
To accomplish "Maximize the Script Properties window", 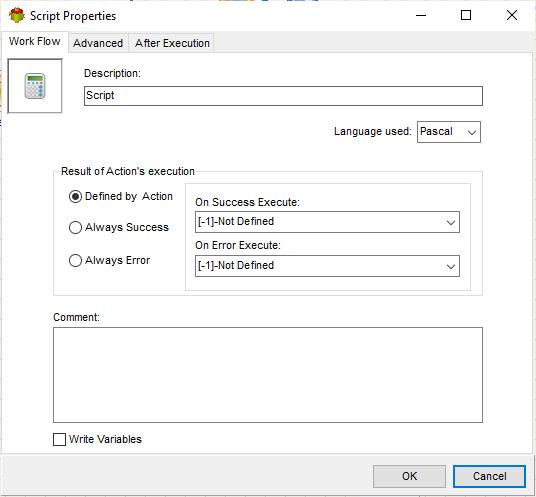I will click(466, 15).
